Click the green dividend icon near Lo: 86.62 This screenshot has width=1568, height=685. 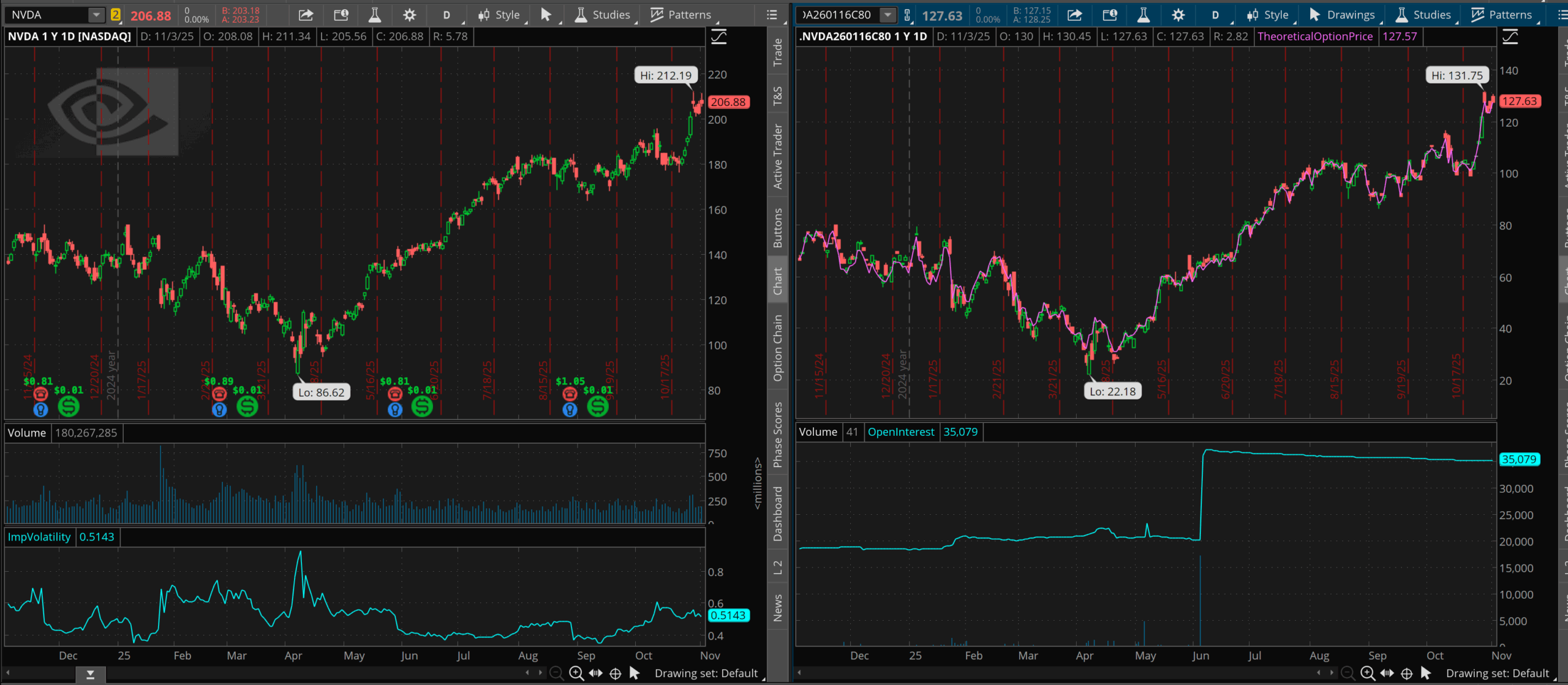coord(247,406)
